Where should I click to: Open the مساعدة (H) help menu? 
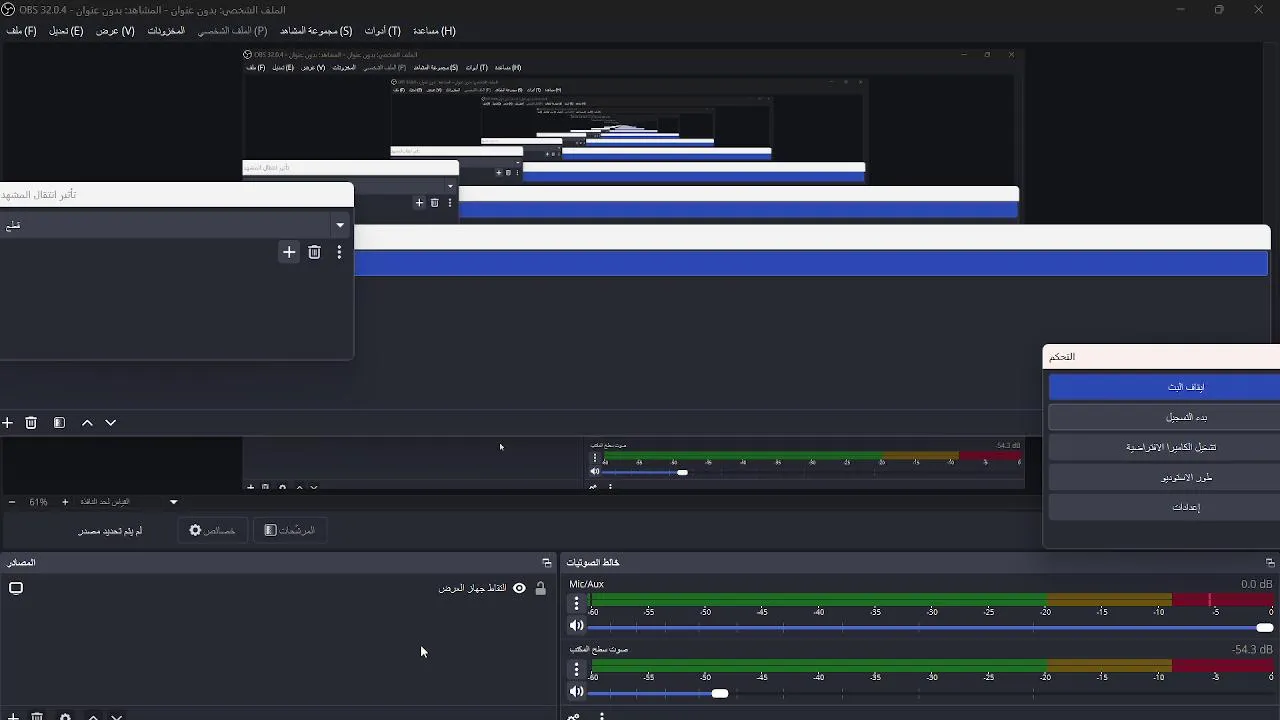click(434, 31)
